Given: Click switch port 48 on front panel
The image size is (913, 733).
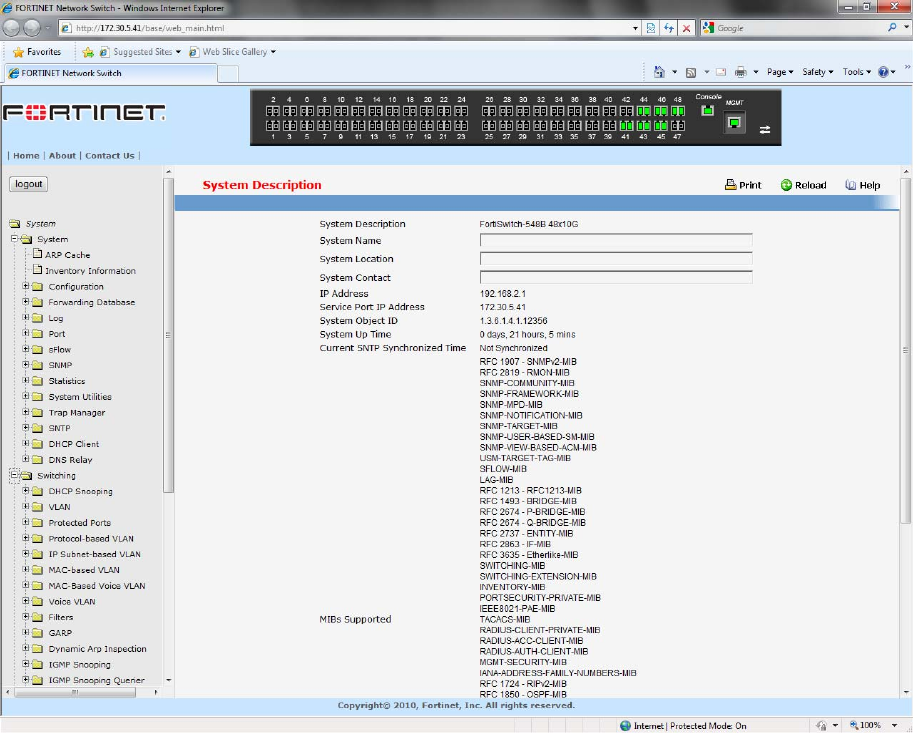Looking at the screenshot, I should pos(678,111).
